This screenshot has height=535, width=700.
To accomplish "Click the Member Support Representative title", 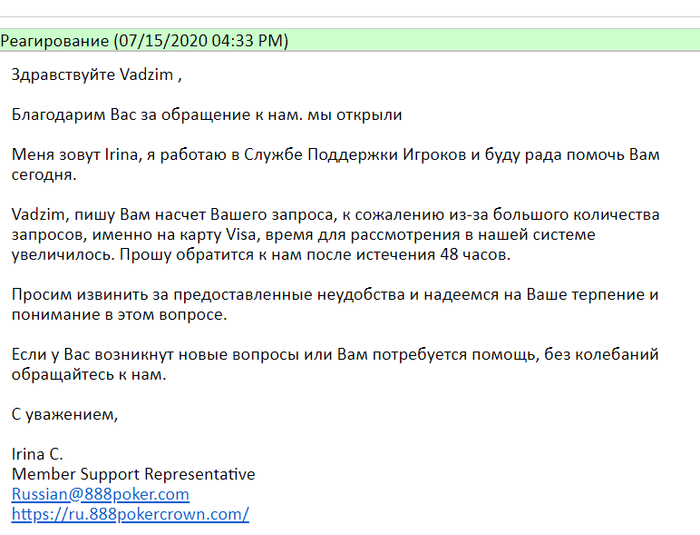I will pyautogui.click(x=133, y=474).
